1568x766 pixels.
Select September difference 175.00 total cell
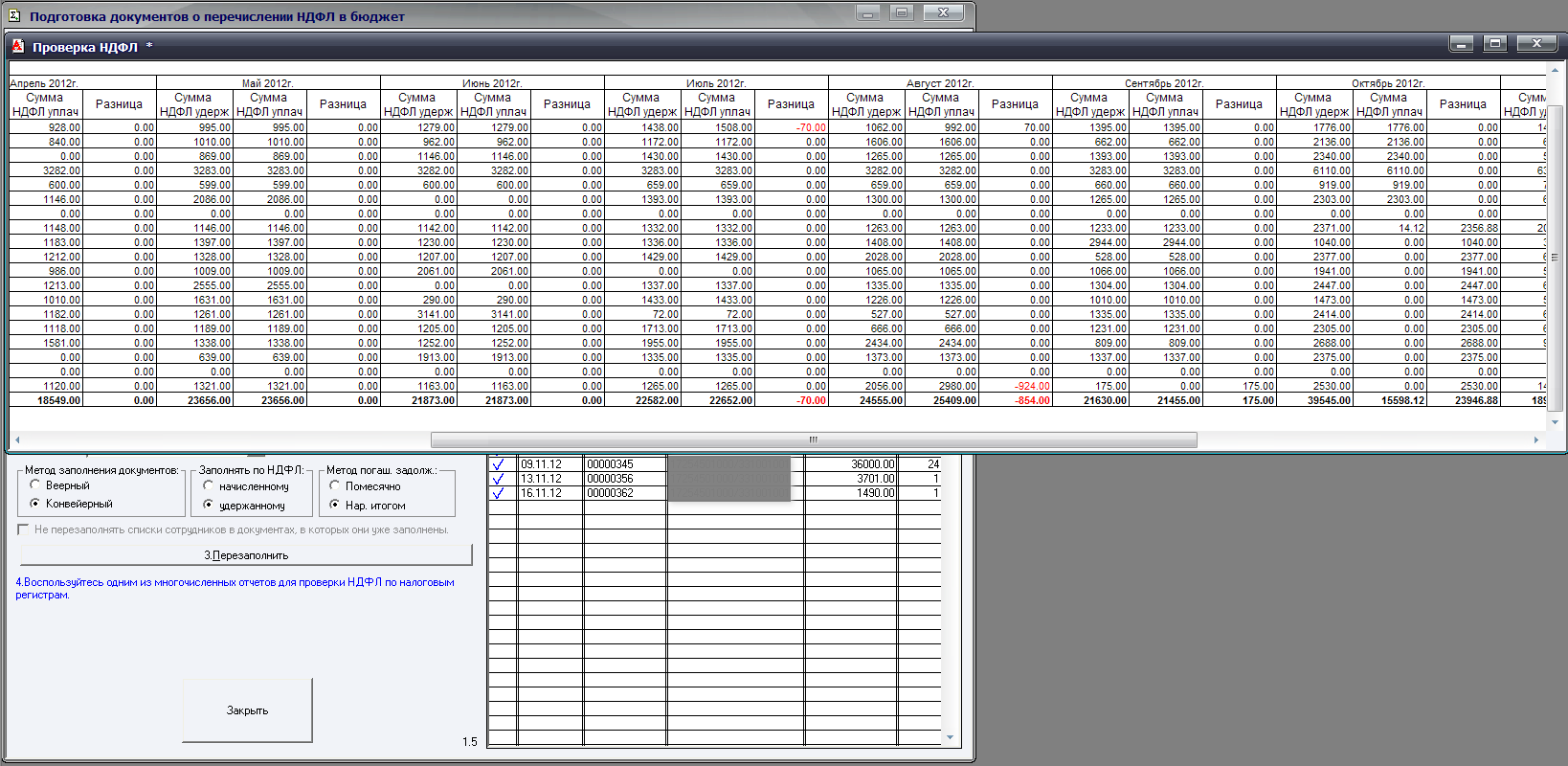click(1240, 400)
